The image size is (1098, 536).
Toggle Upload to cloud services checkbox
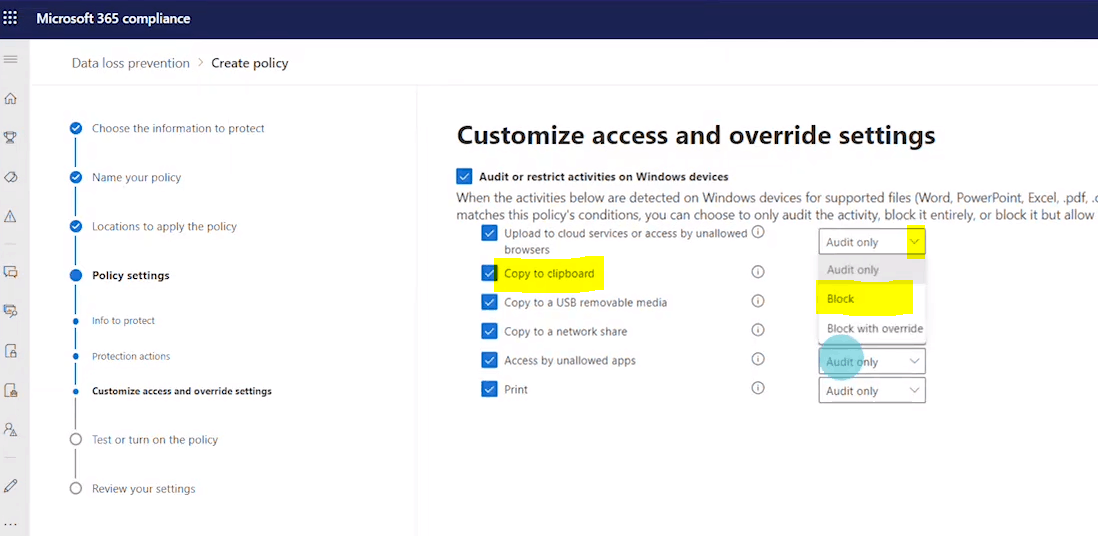pos(489,233)
